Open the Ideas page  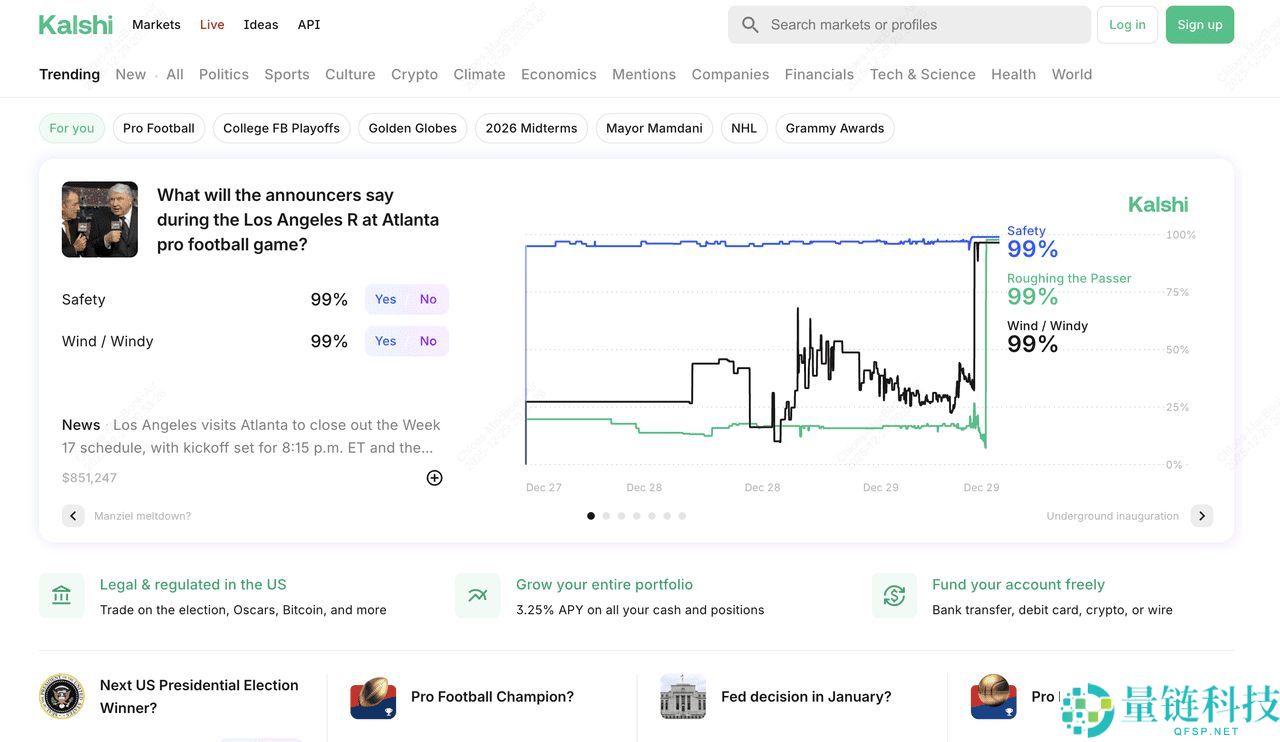coord(261,25)
